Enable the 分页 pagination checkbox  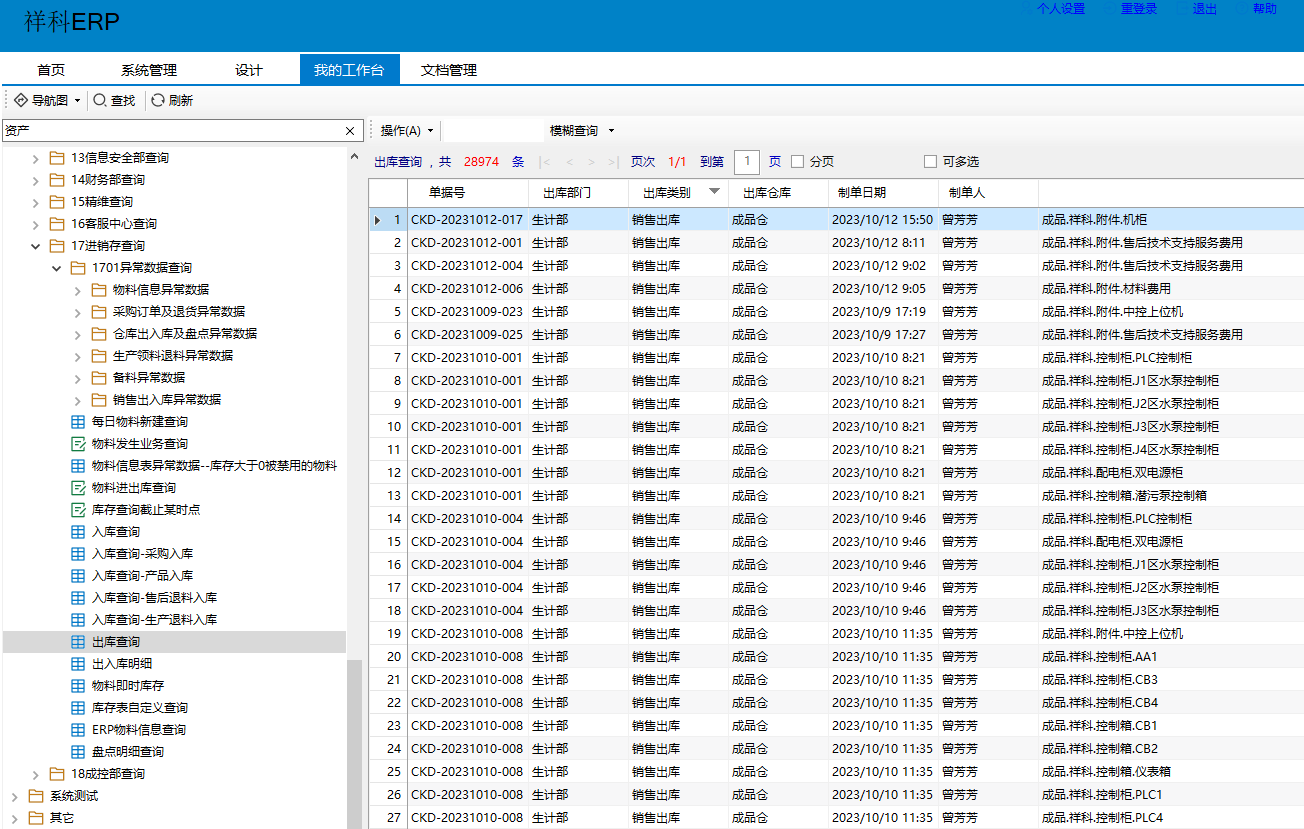[x=797, y=162]
